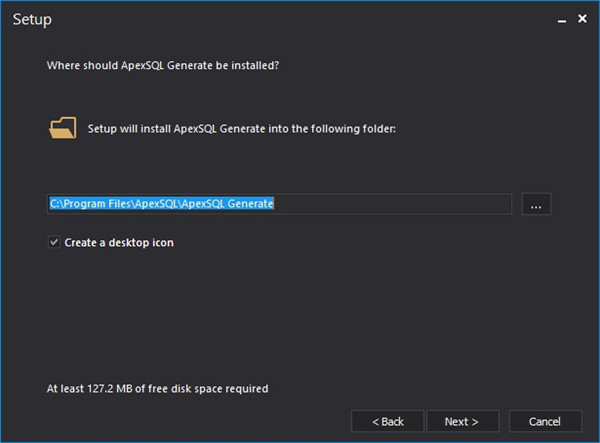Open folder browser with the ellipsis button
Viewport: 600px width, 443px height.
tap(536, 204)
